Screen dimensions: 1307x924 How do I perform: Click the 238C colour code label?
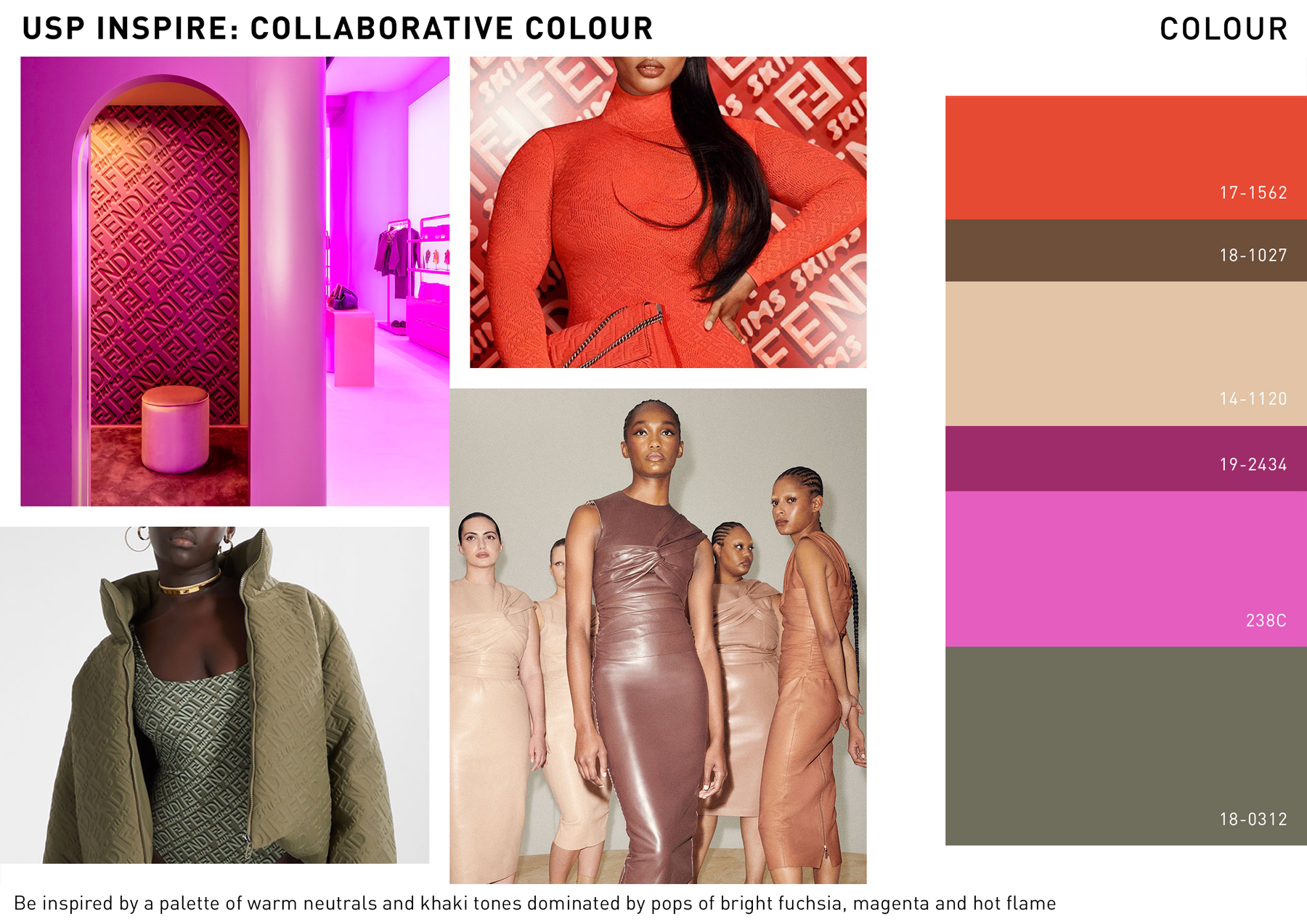click(1266, 621)
